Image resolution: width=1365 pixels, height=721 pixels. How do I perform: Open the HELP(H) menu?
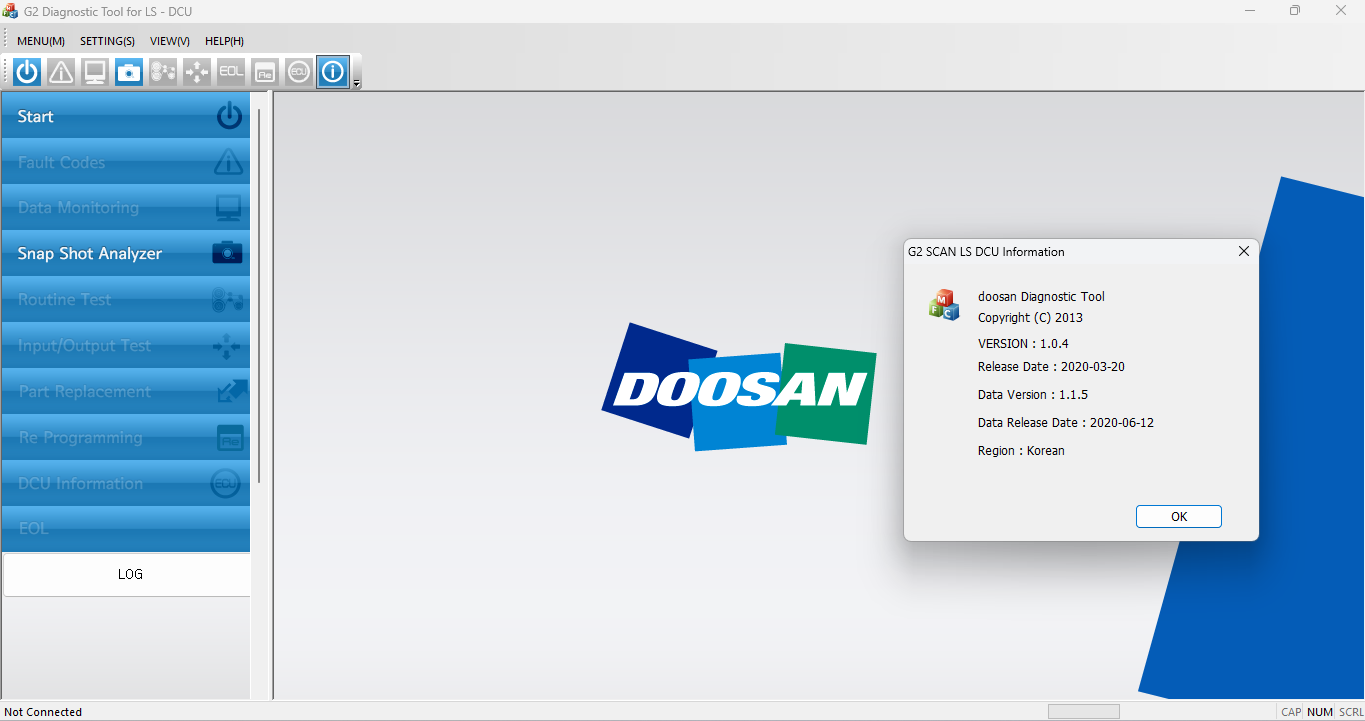(x=224, y=41)
